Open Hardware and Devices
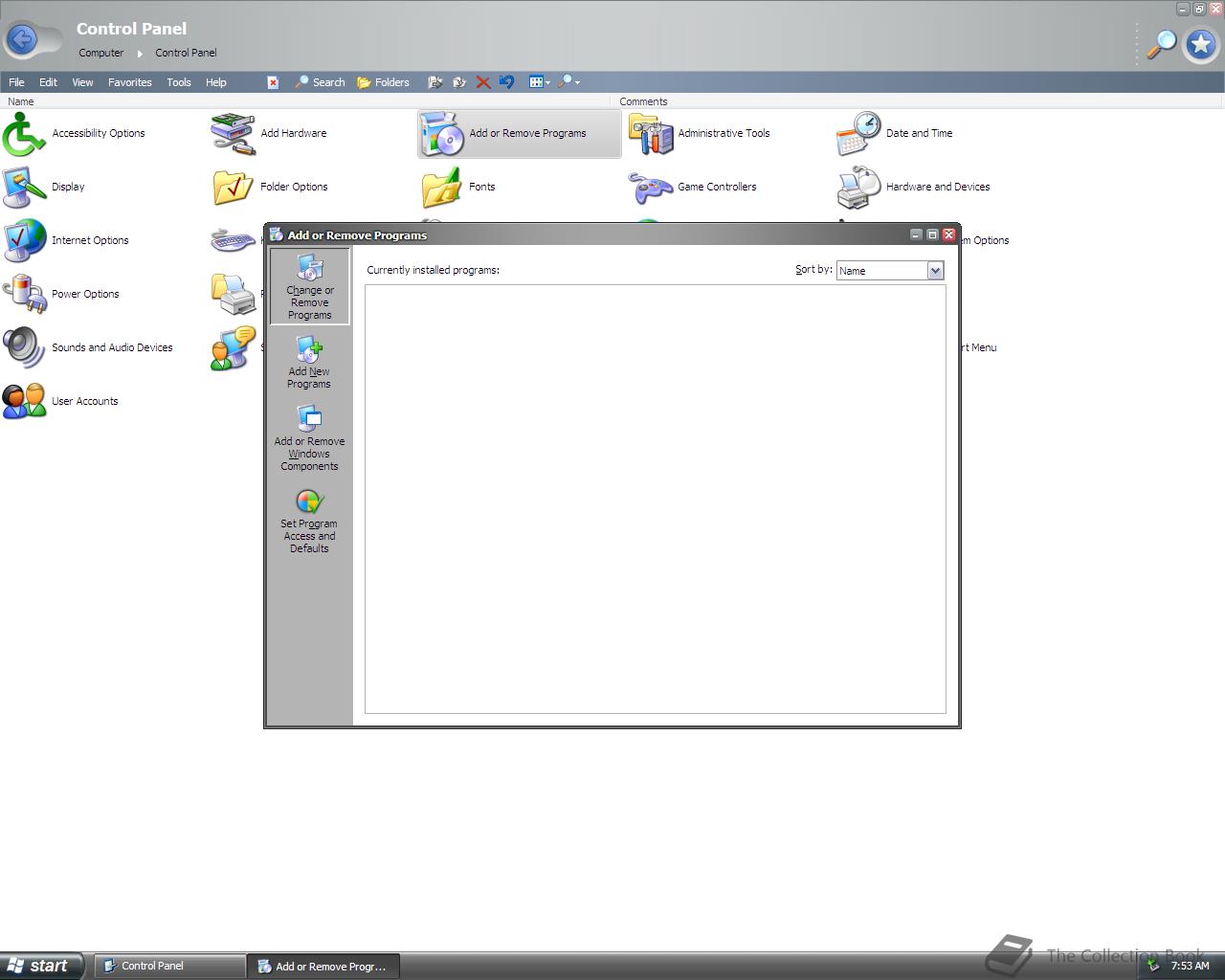 [x=913, y=188]
